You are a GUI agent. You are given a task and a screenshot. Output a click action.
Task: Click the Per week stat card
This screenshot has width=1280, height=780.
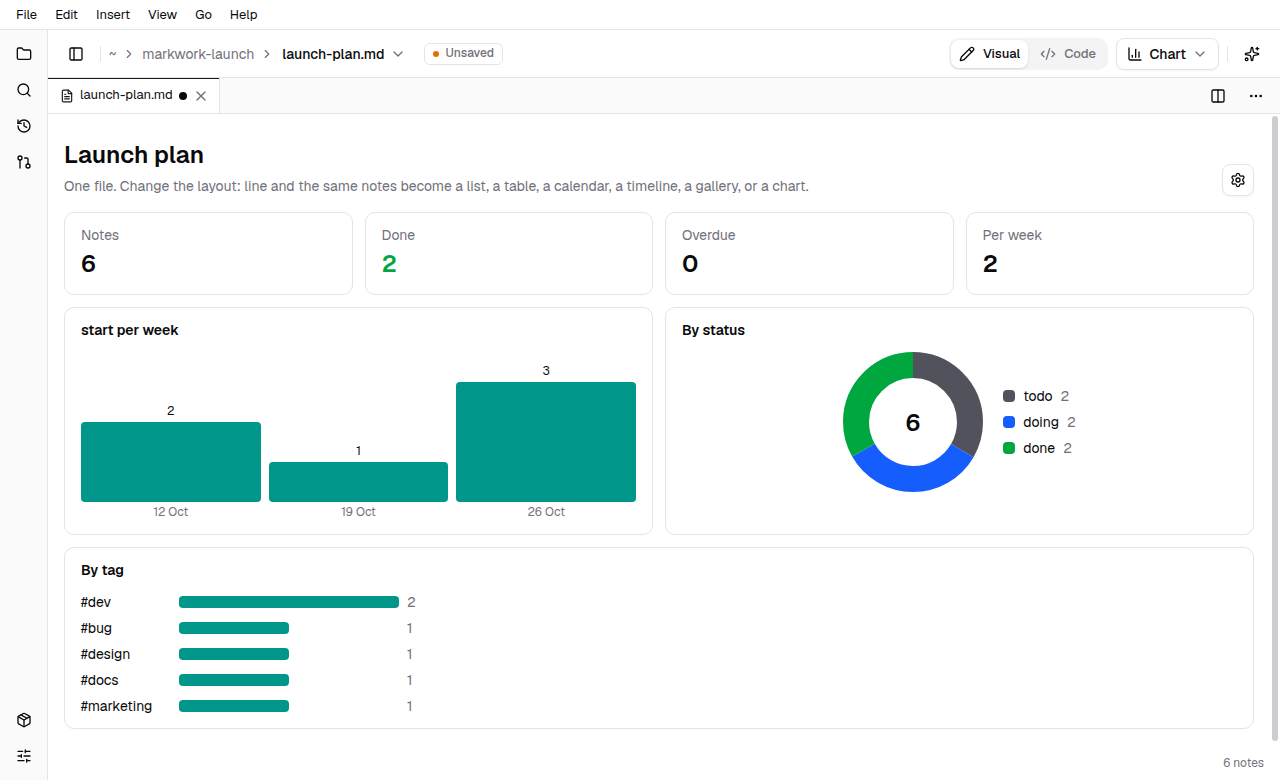pos(1110,253)
